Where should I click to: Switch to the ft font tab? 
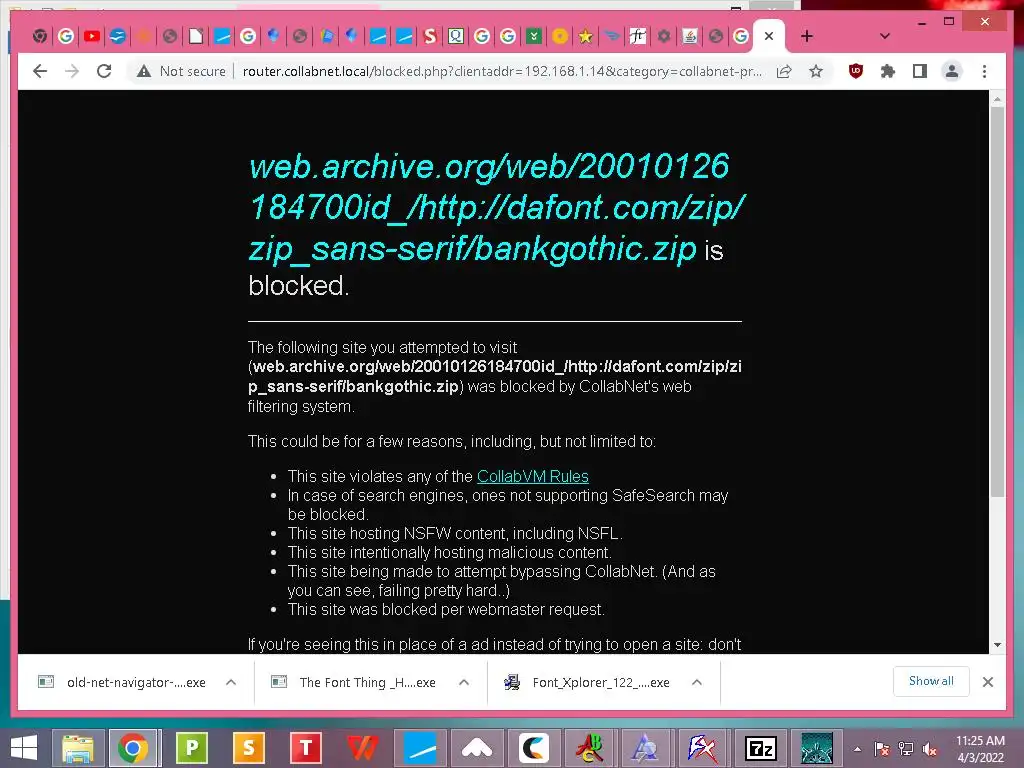pyautogui.click(x=637, y=37)
